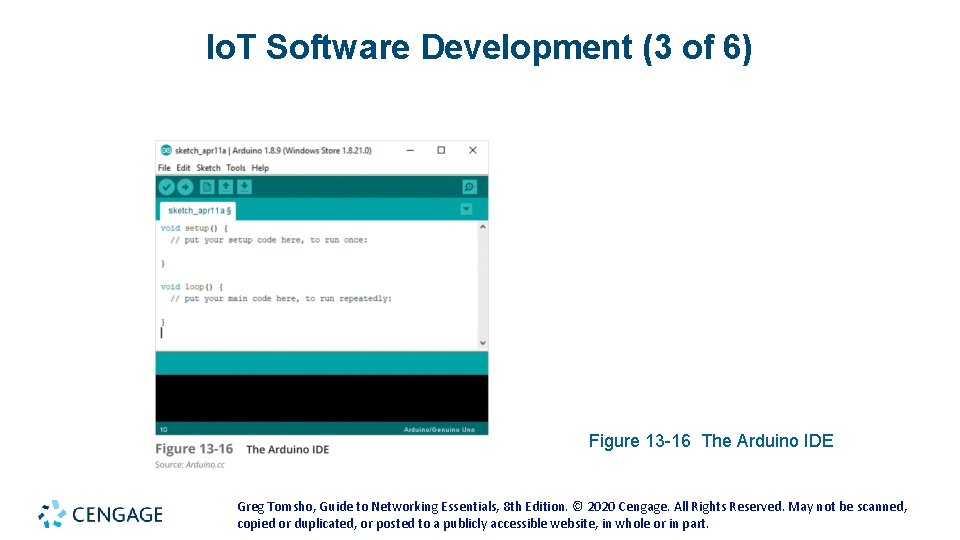Screen dimensions: 960x540
Task: Open the Tools menu
Action: (236, 168)
